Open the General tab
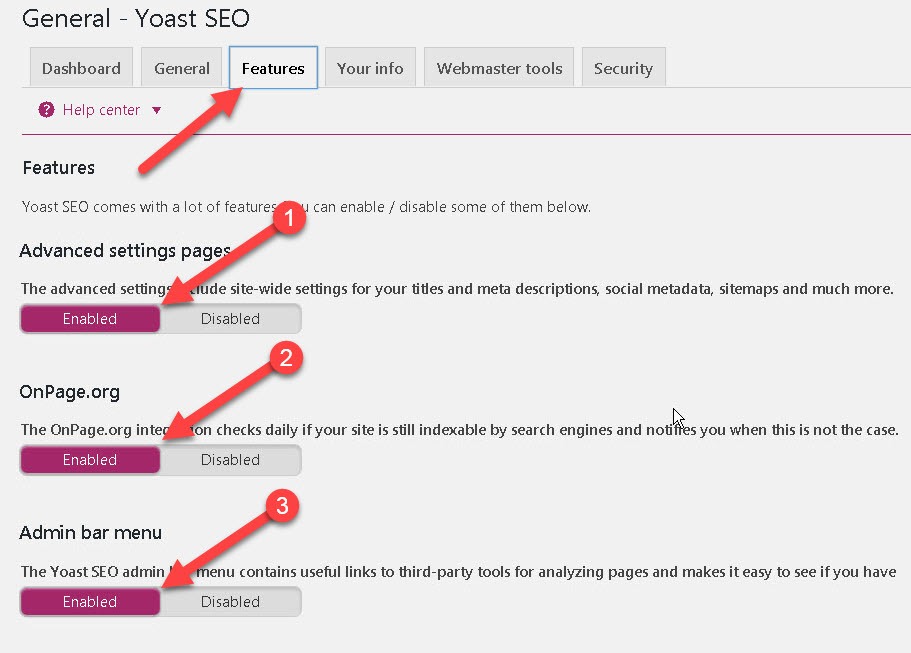The image size is (911, 653). (181, 68)
